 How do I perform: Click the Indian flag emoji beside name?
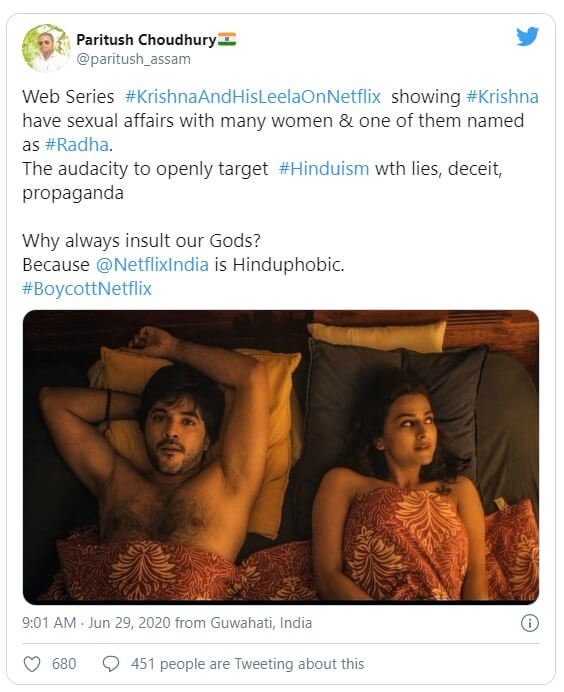(x=227, y=39)
